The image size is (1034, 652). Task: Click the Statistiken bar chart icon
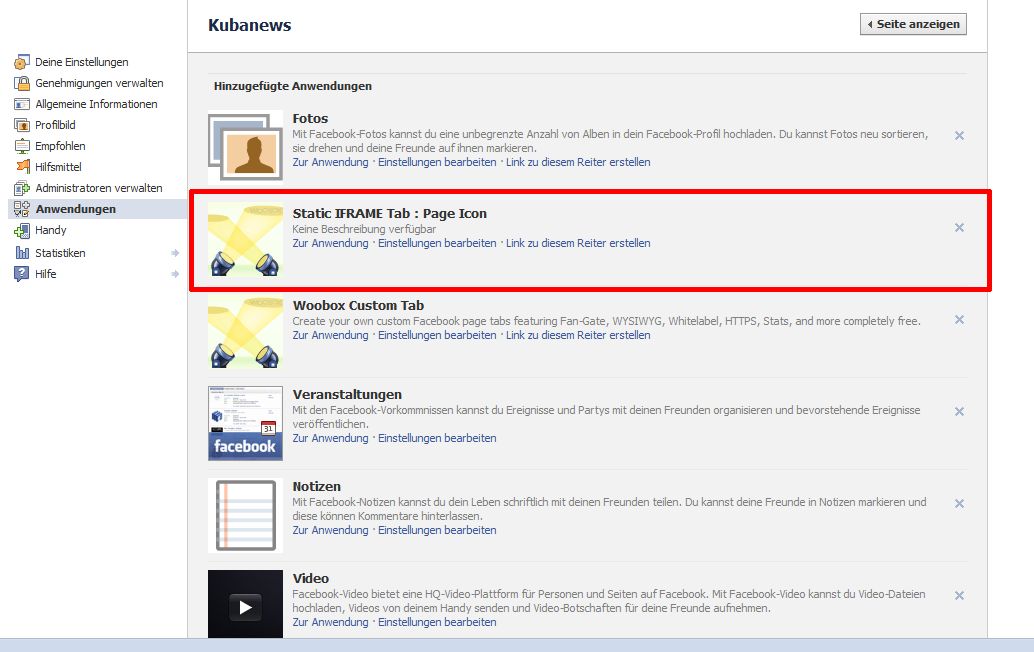click(22, 252)
